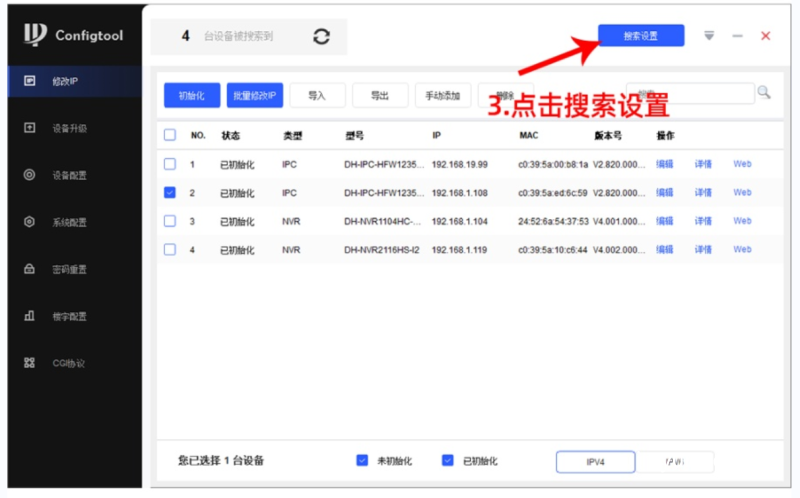Image resolution: width=800 pixels, height=498 pixels.
Task: Open Web link for 192.168.1.108
Action: (742, 192)
